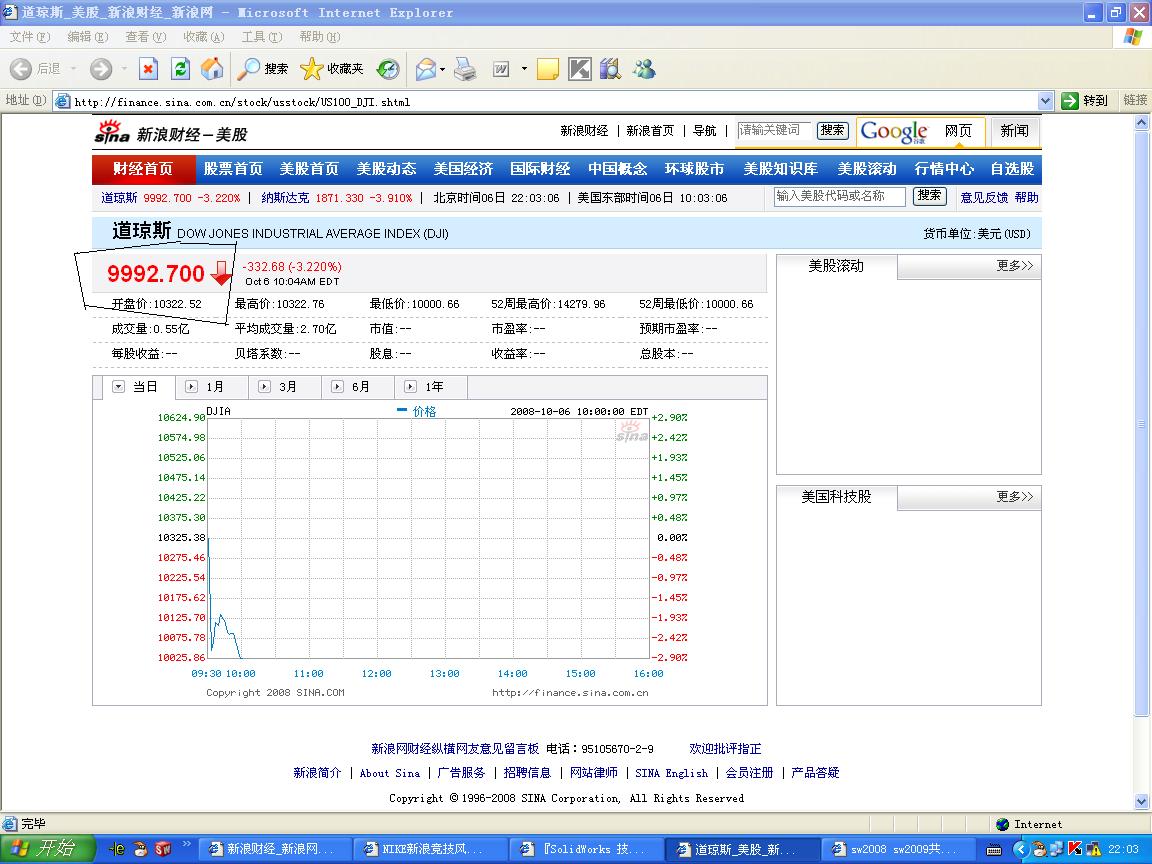Click the 搜索 button beside stock code field
The height and width of the screenshot is (864, 1152).
click(929, 195)
